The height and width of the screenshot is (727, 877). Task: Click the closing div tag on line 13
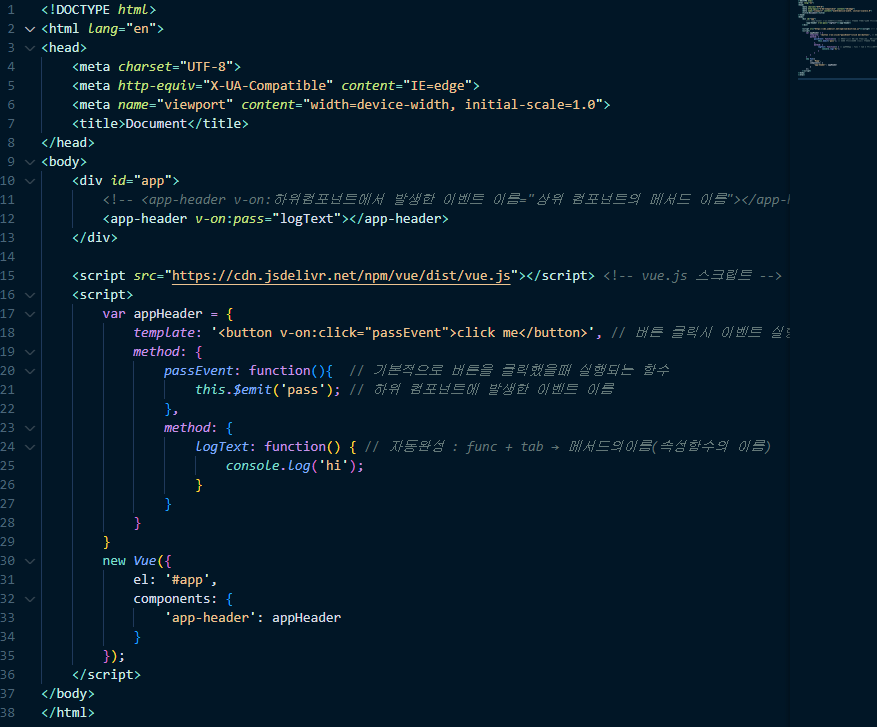tap(95, 238)
